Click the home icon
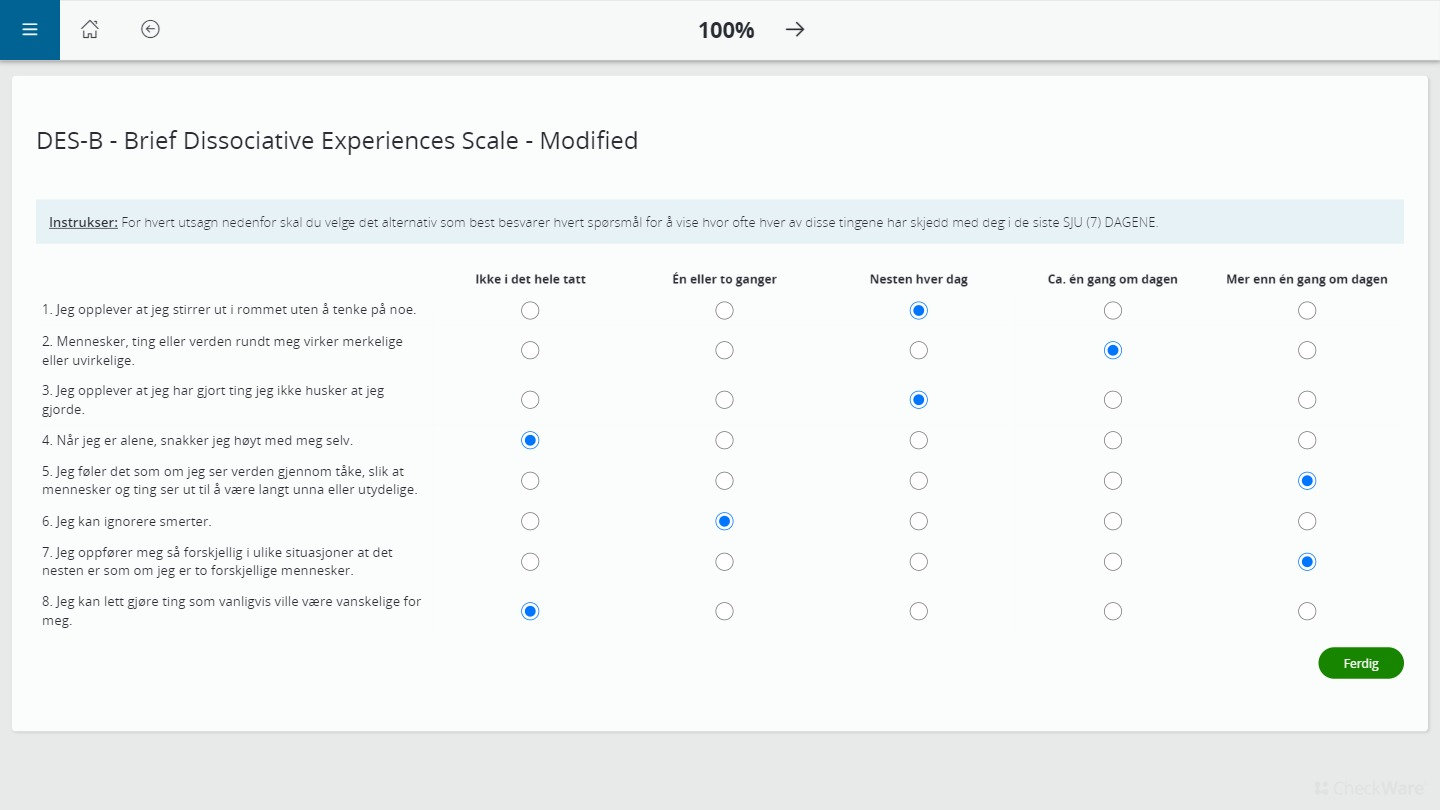The width and height of the screenshot is (1440, 810). 89,29
